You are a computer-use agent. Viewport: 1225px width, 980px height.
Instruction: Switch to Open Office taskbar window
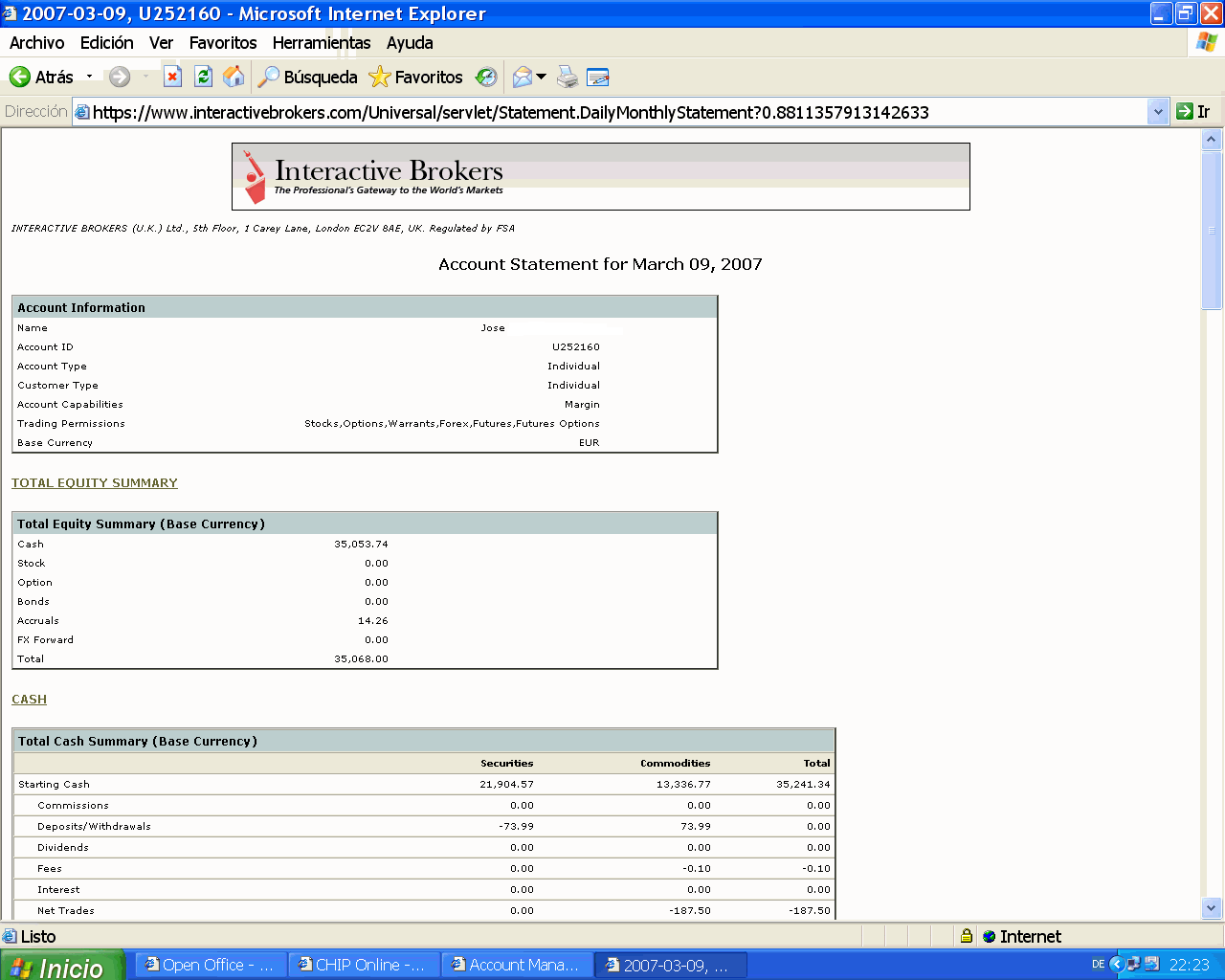coord(211,966)
